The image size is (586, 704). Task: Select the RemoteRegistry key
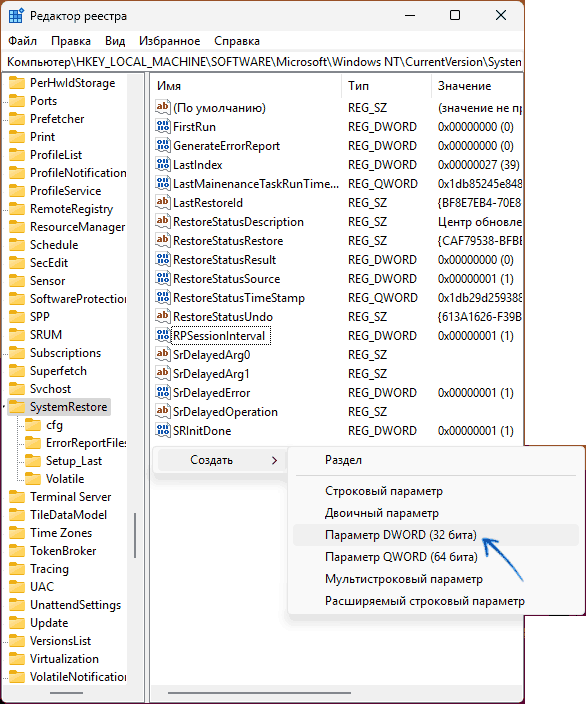coord(71,209)
